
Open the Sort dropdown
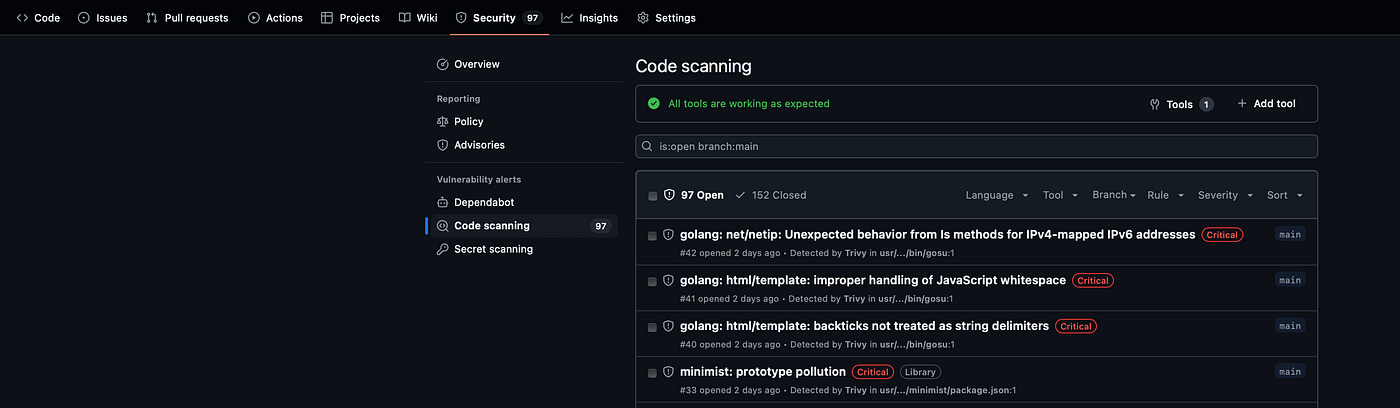1285,195
